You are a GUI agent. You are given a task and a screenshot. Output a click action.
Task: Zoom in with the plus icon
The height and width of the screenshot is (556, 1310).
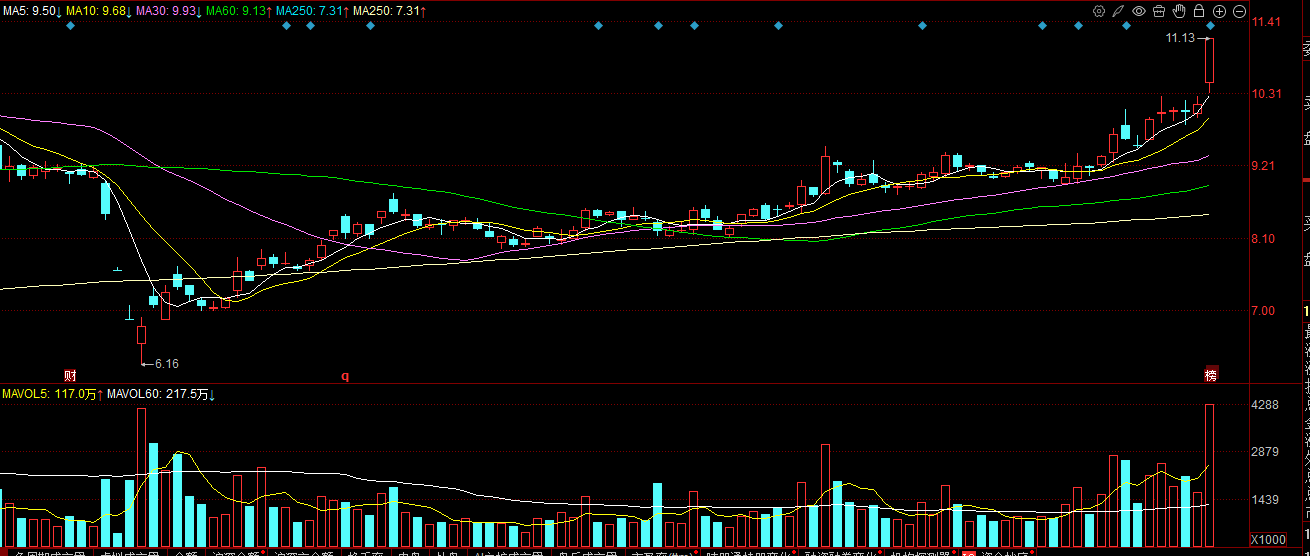[x=1219, y=11]
